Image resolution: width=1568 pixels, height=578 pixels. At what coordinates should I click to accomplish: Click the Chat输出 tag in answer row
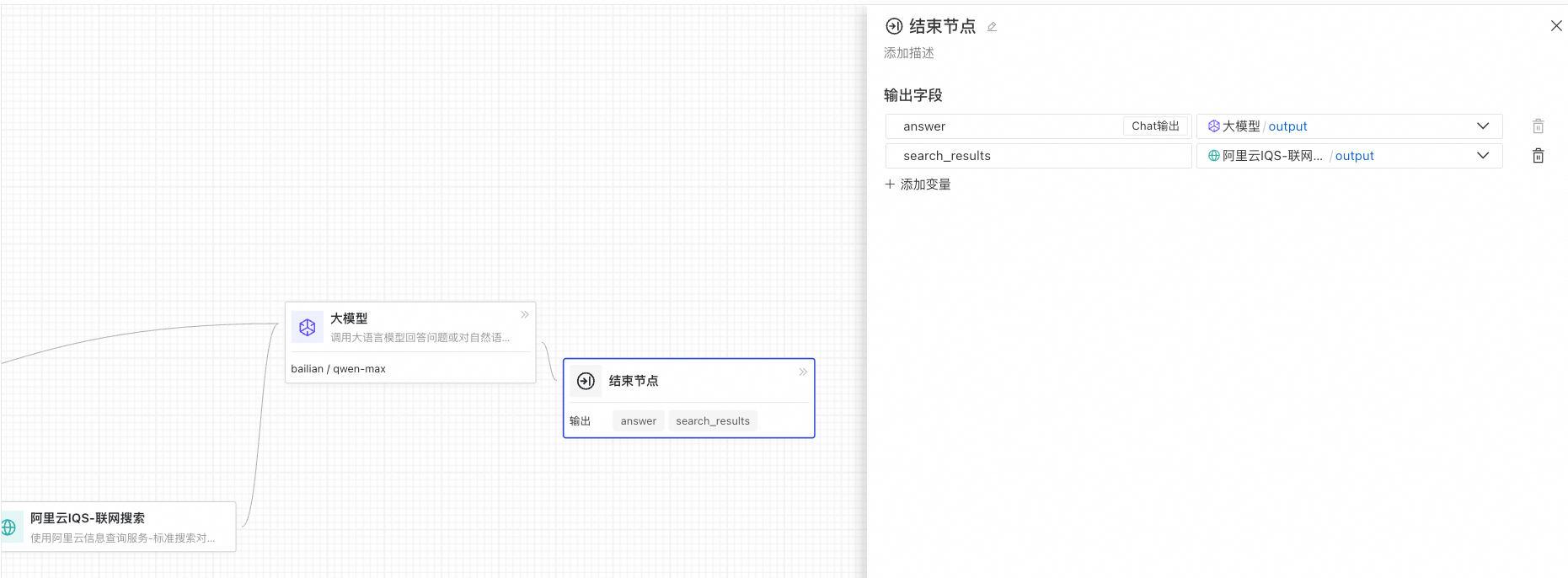coord(1155,126)
